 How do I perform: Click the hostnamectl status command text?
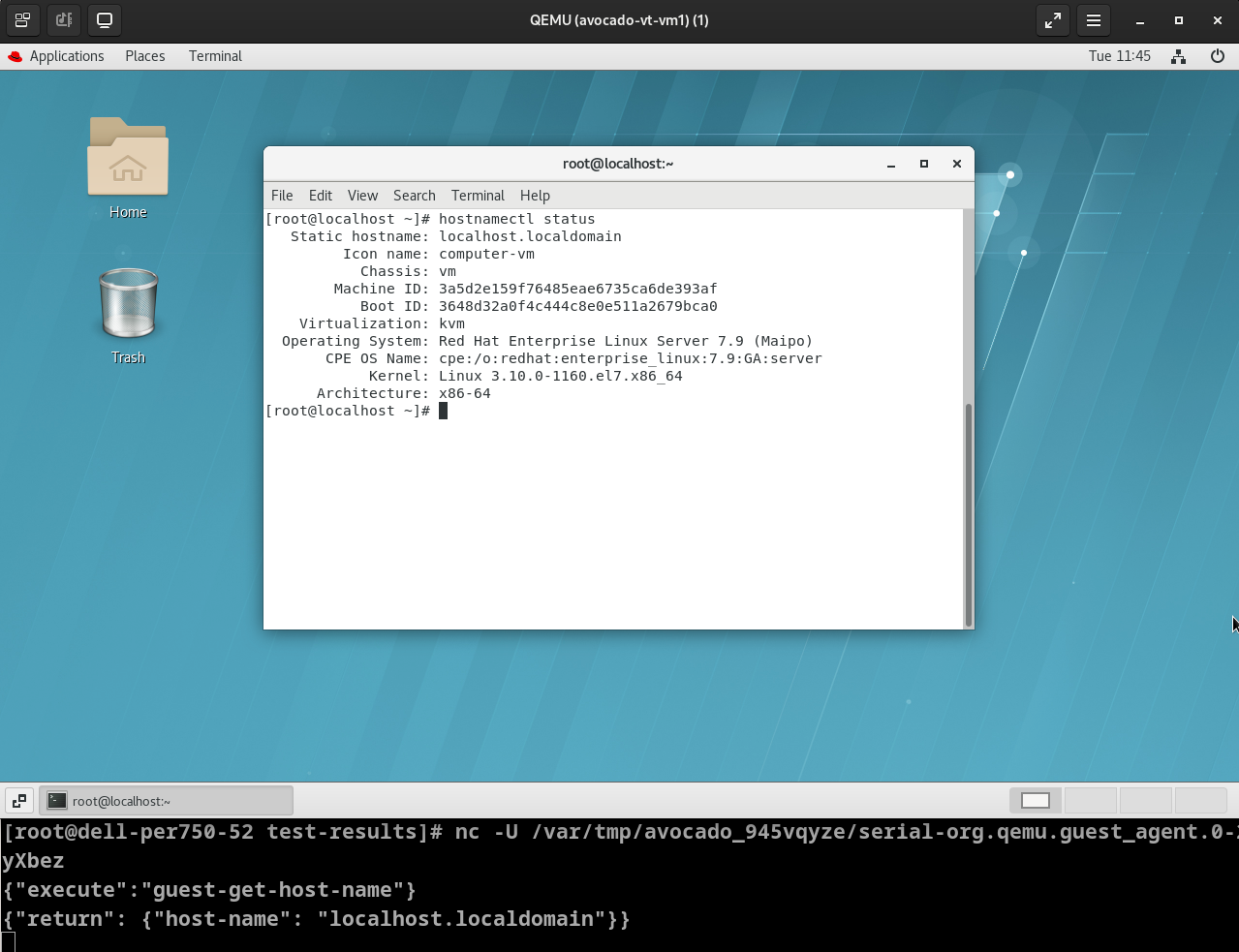(517, 219)
